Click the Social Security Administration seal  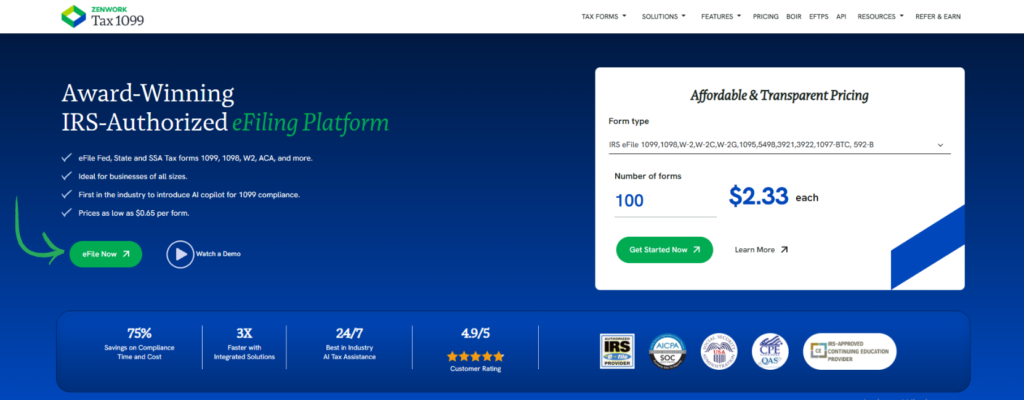point(719,352)
